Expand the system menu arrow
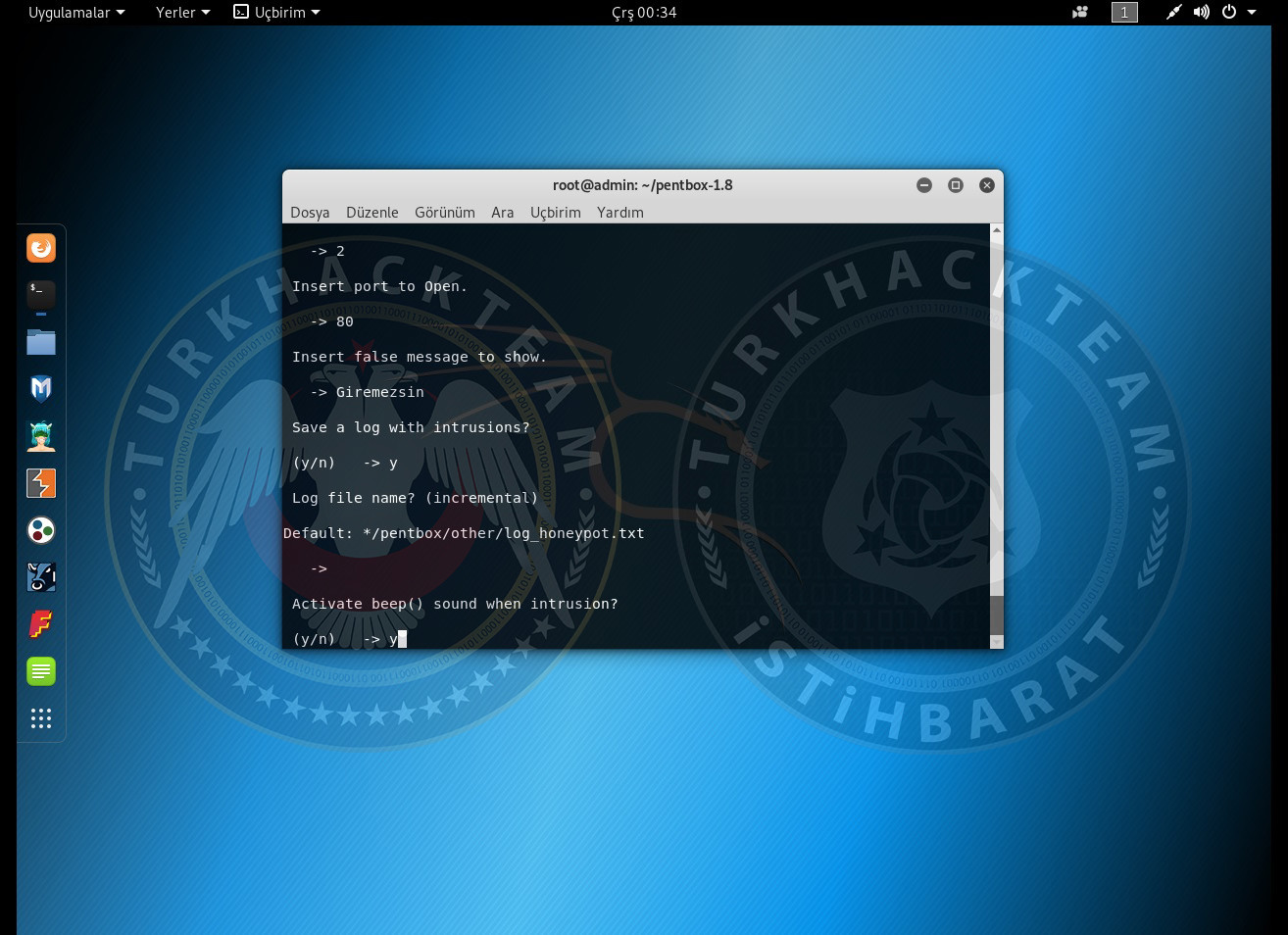The width and height of the screenshot is (1288, 935). tap(1252, 13)
